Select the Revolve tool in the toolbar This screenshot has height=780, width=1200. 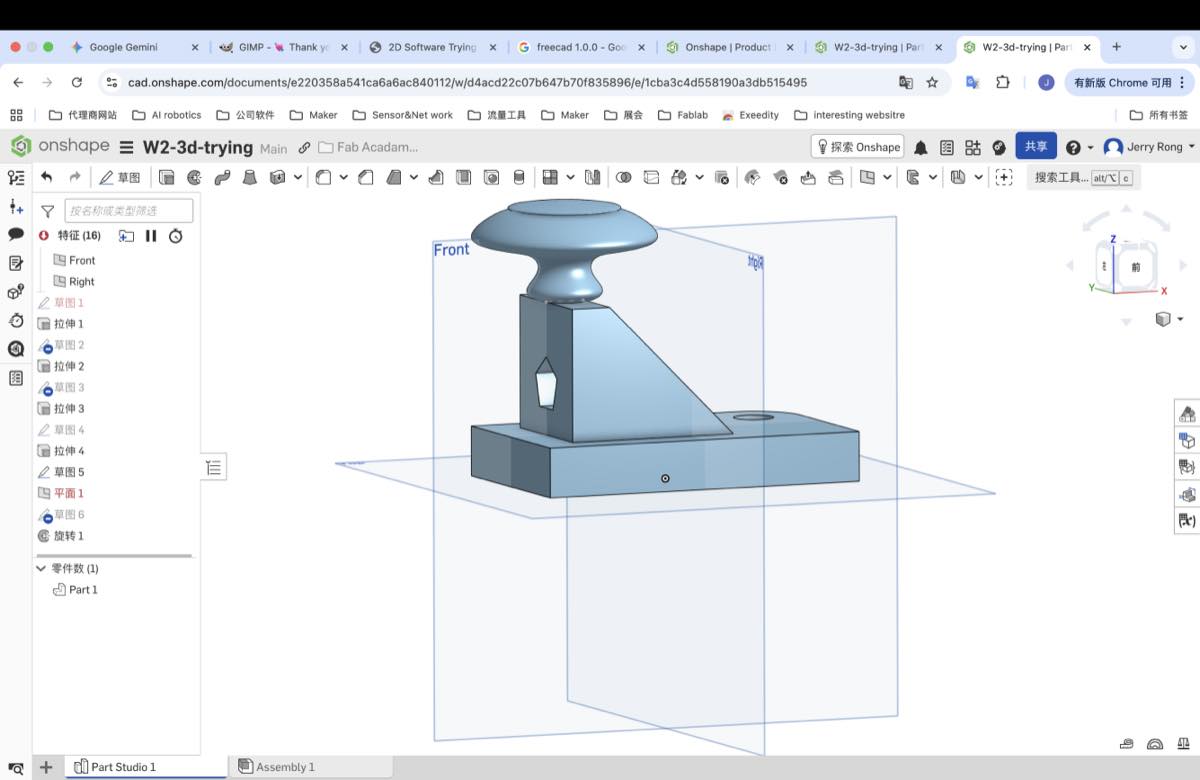[x=194, y=177]
